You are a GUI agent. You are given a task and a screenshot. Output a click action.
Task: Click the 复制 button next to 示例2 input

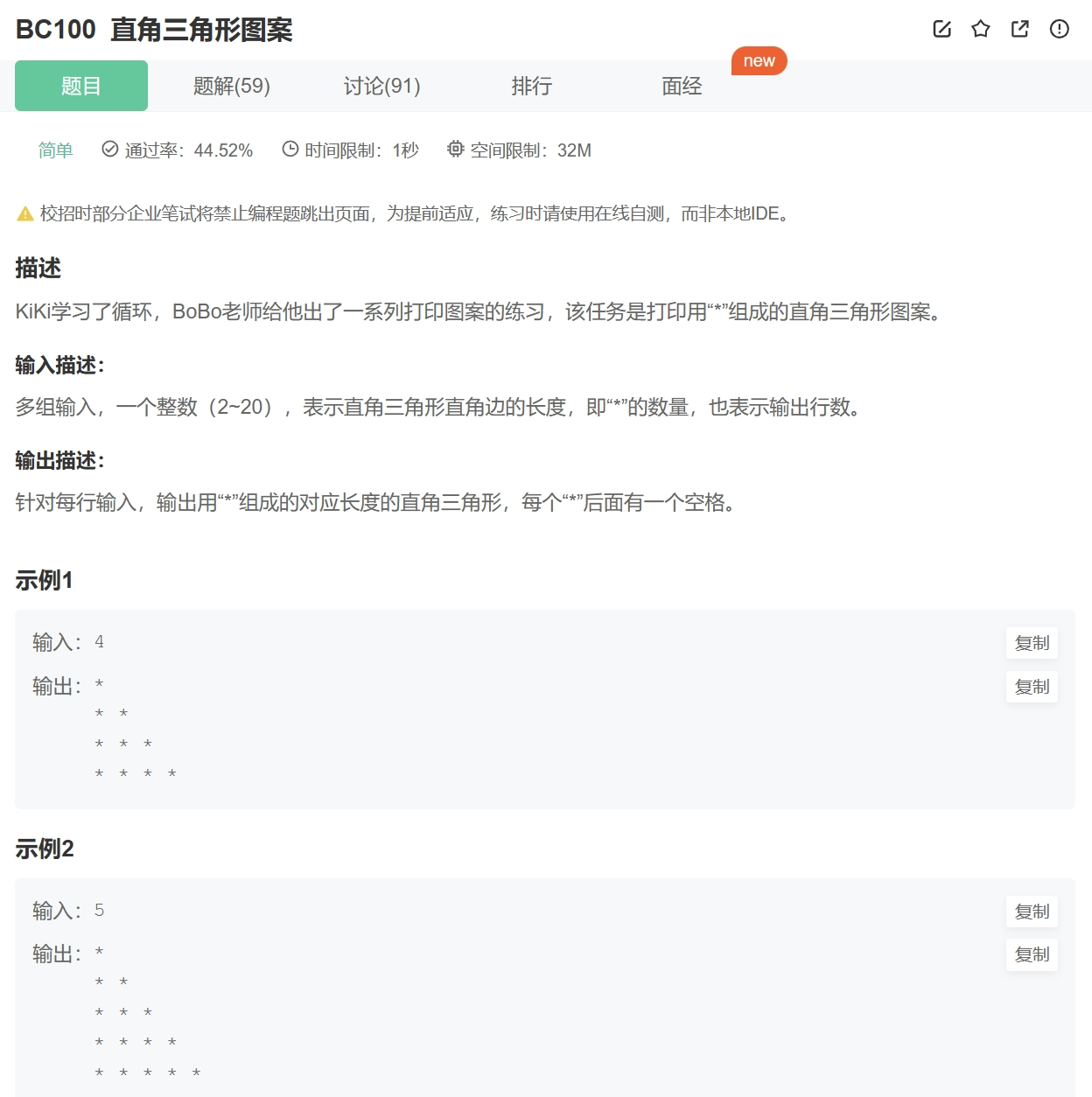pyautogui.click(x=1032, y=912)
